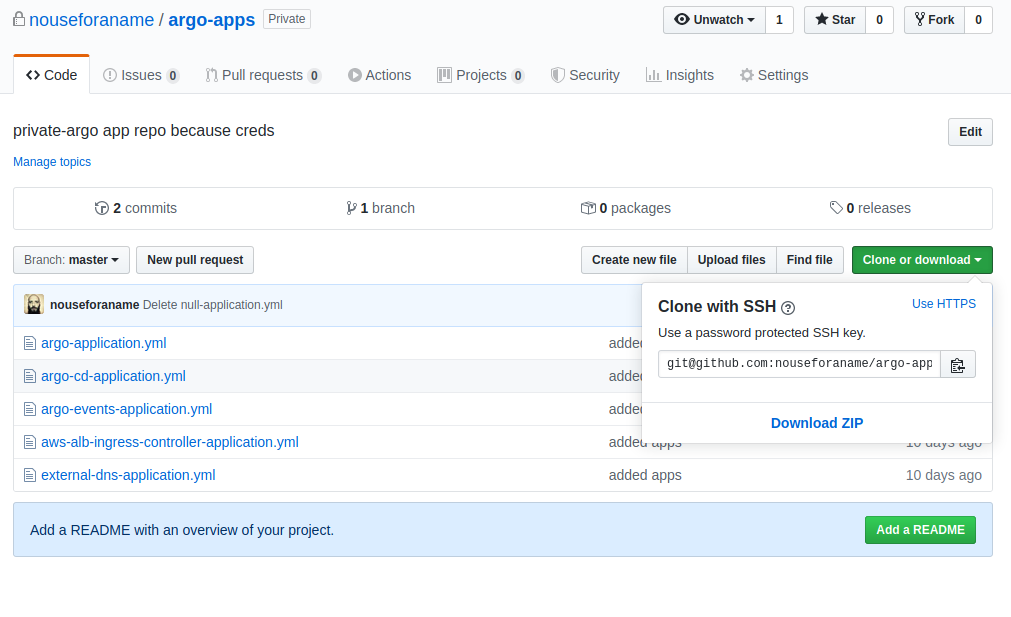The height and width of the screenshot is (617, 1011).
Task: Open aws-alb-ingress-controller-application.yml file
Action: tap(170, 442)
